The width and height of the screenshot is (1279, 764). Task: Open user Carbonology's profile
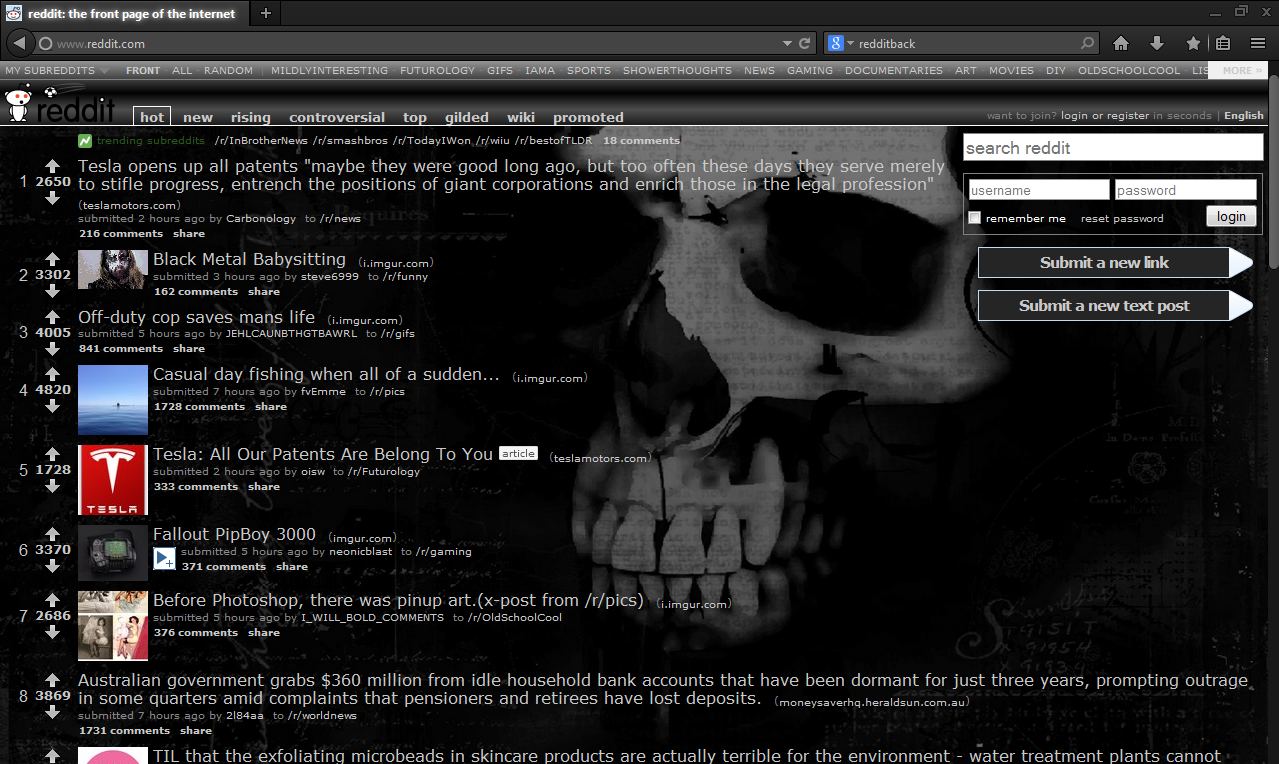pyautogui.click(x=261, y=218)
